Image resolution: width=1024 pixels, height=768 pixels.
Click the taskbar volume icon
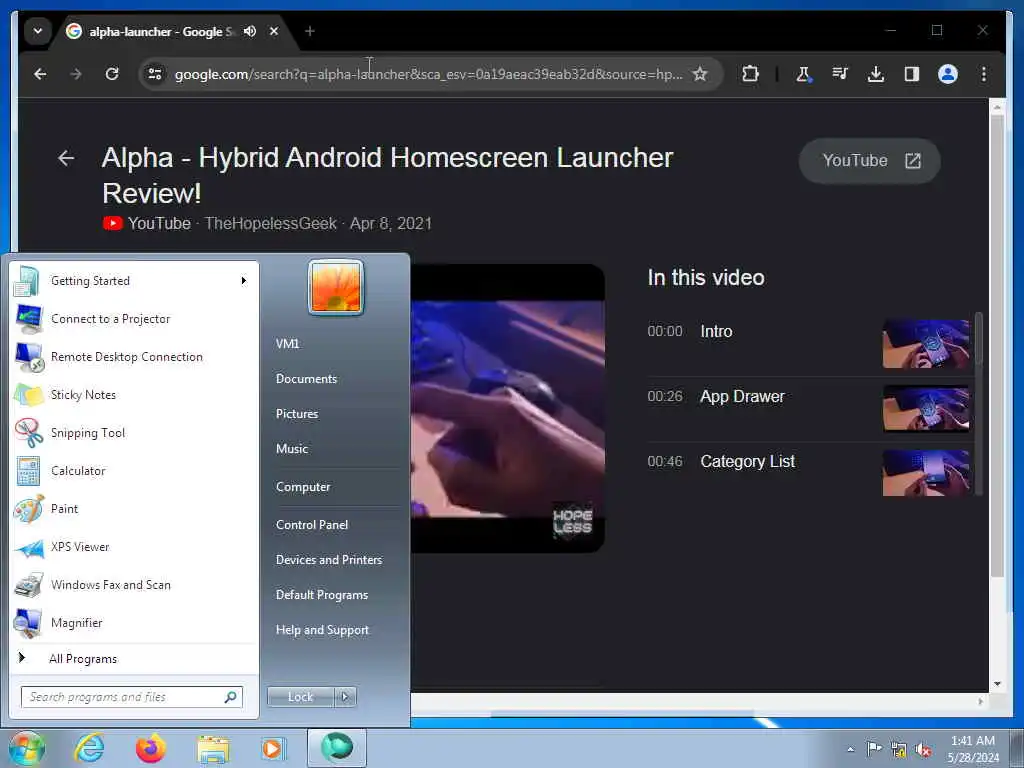click(x=923, y=749)
